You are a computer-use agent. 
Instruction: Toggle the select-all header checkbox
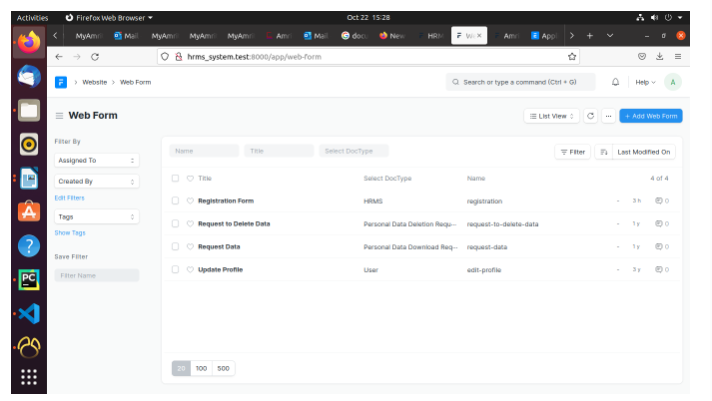click(x=175, y=178)
